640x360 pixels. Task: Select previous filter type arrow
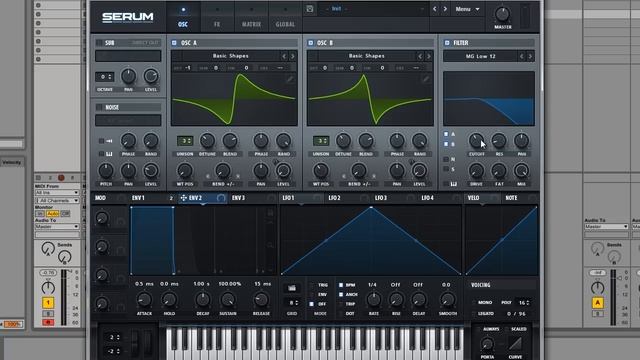tap(521, 56)
